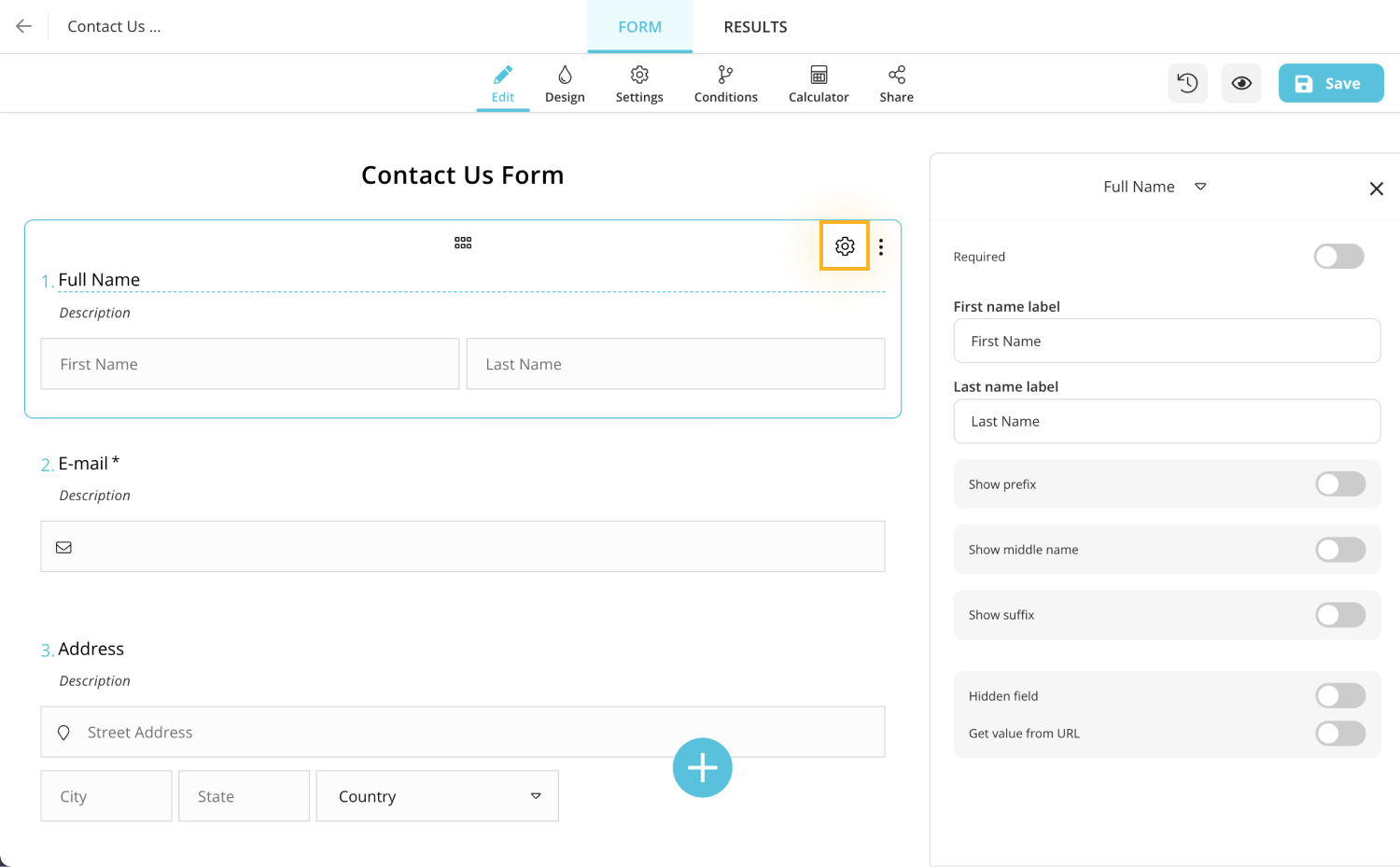Click inside the Last name label input
This screenshot has width=1400, height=867.
1167,421
